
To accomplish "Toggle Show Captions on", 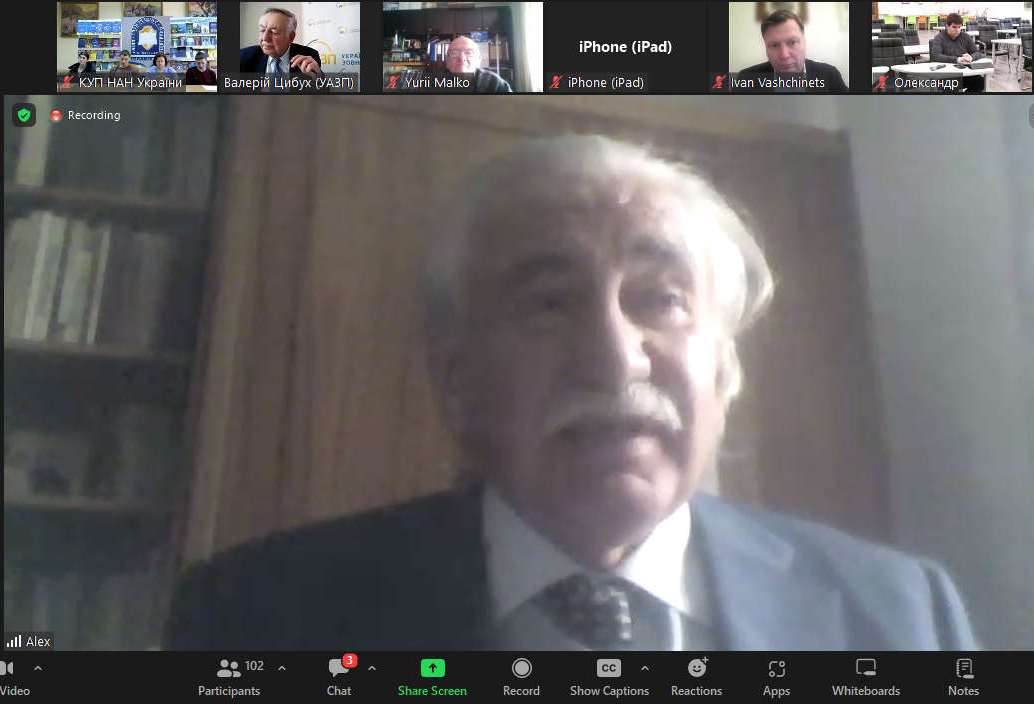I will tap(609, 676).
